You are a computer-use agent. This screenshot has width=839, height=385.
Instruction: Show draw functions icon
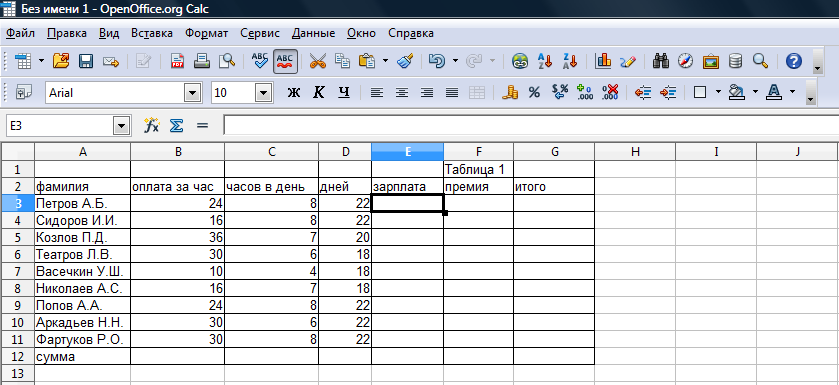628,61
